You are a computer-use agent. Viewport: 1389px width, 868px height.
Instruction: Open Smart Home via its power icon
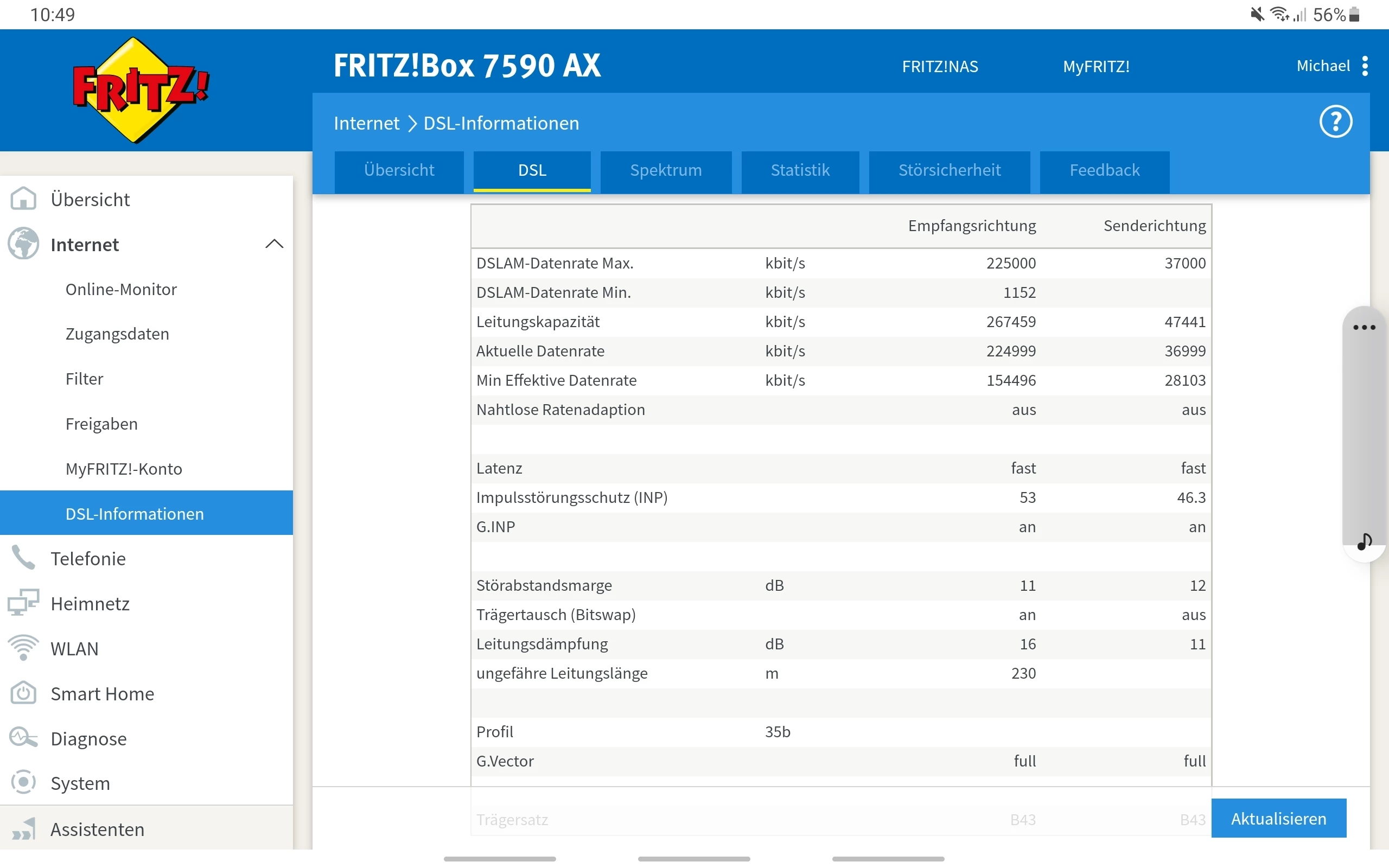tap(23, 693)
